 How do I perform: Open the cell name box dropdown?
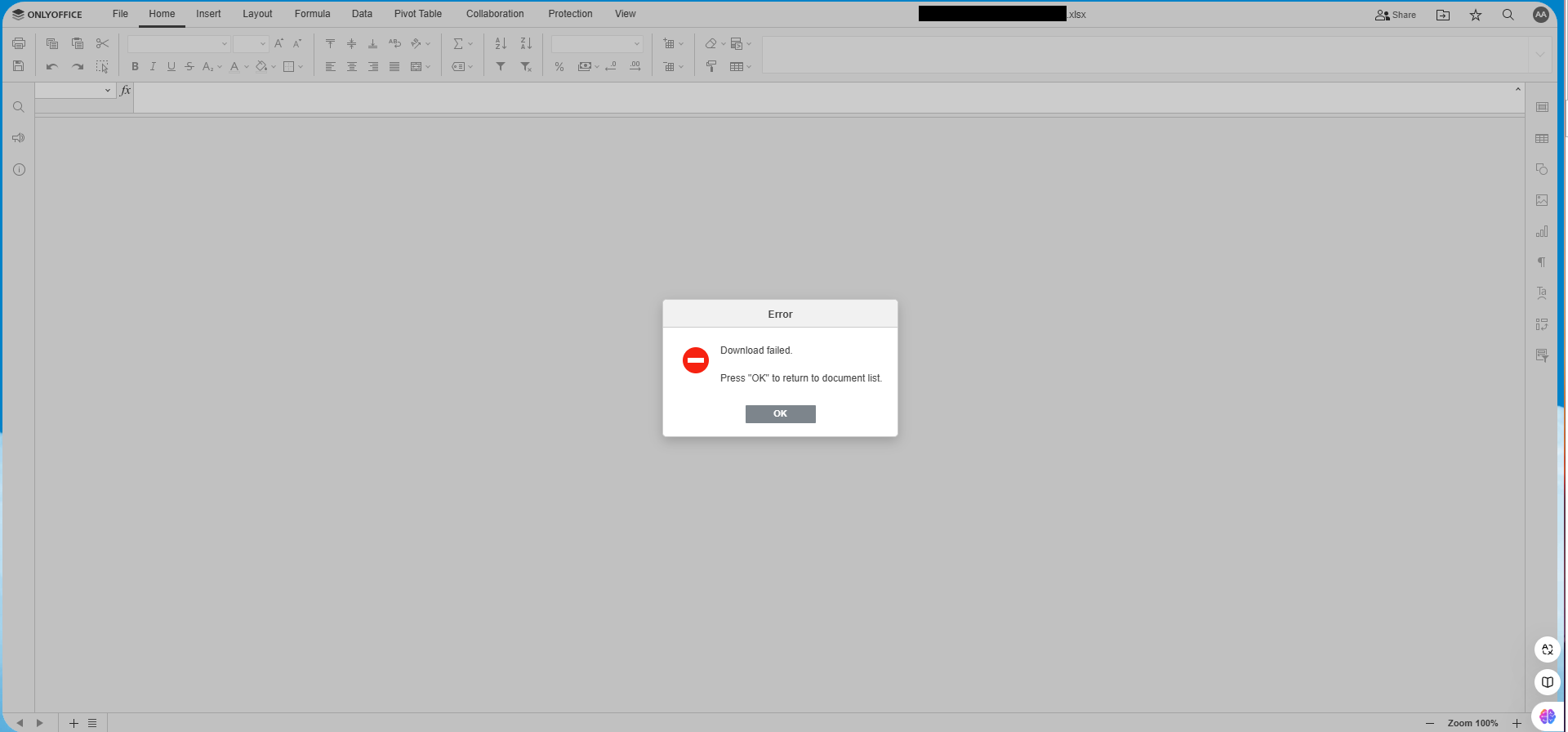(x=107, y=91)
